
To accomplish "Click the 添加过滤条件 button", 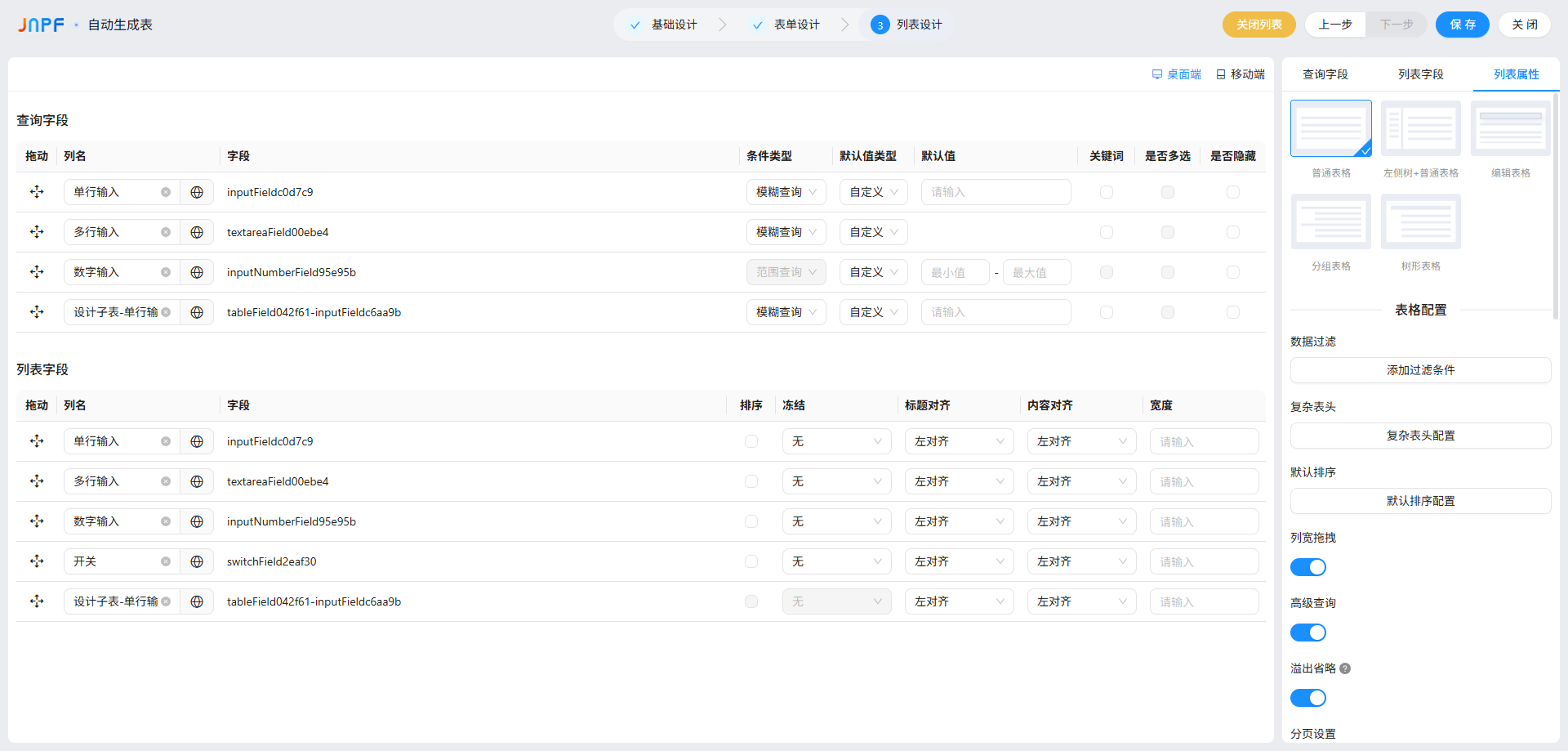I will [x=1420, y=370].
